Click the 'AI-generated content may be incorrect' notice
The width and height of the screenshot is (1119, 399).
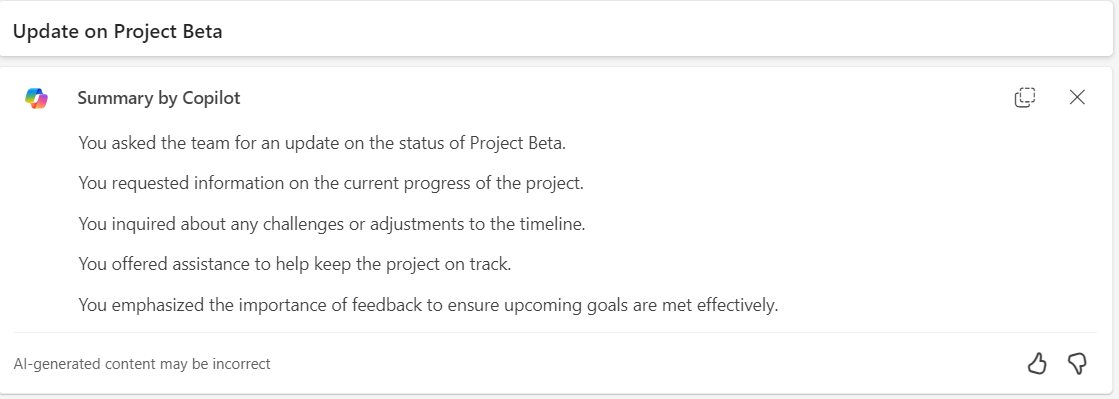[142, 364]
